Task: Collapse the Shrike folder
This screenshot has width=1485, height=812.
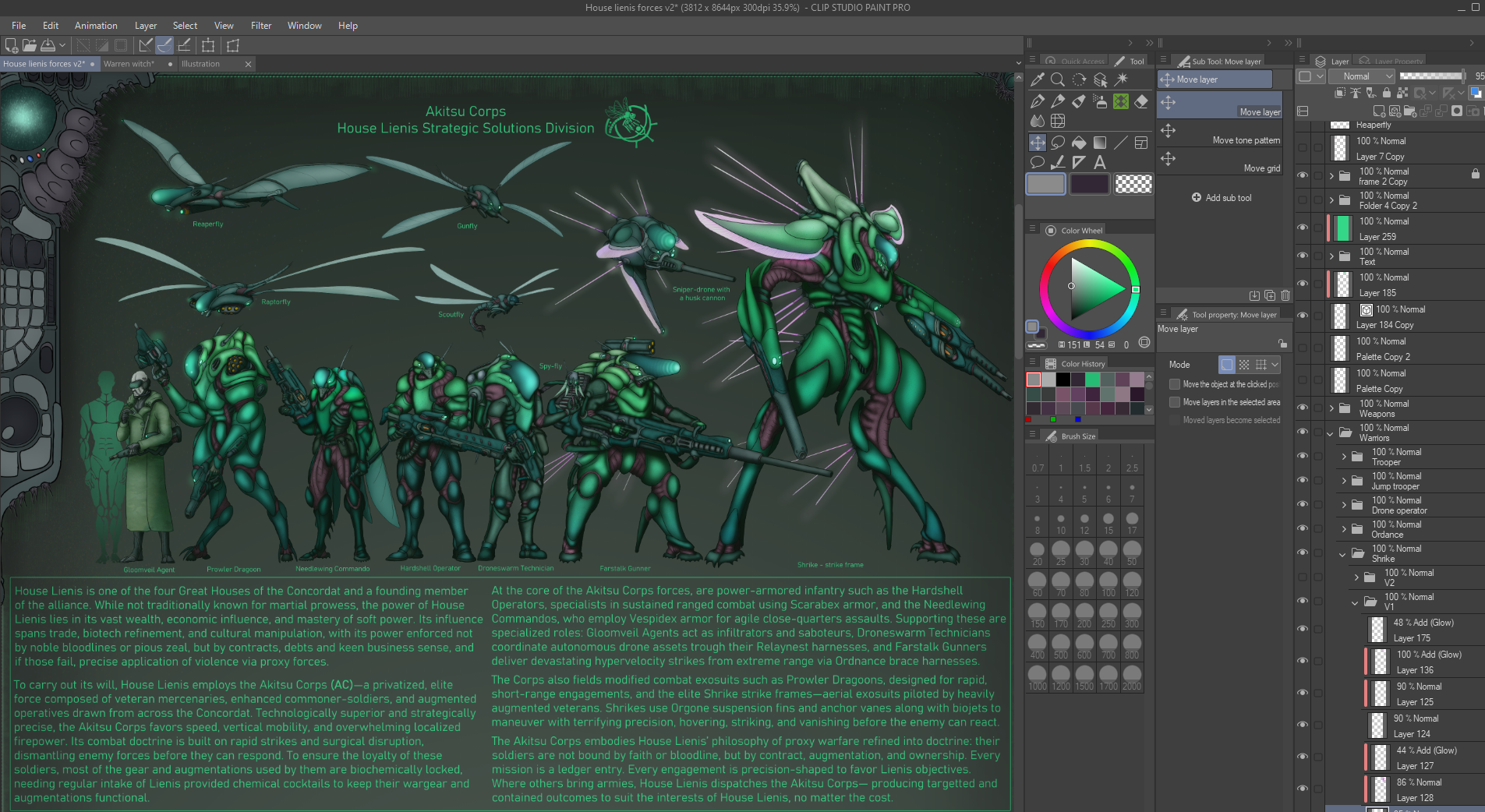Action: tap(1342, 554)
